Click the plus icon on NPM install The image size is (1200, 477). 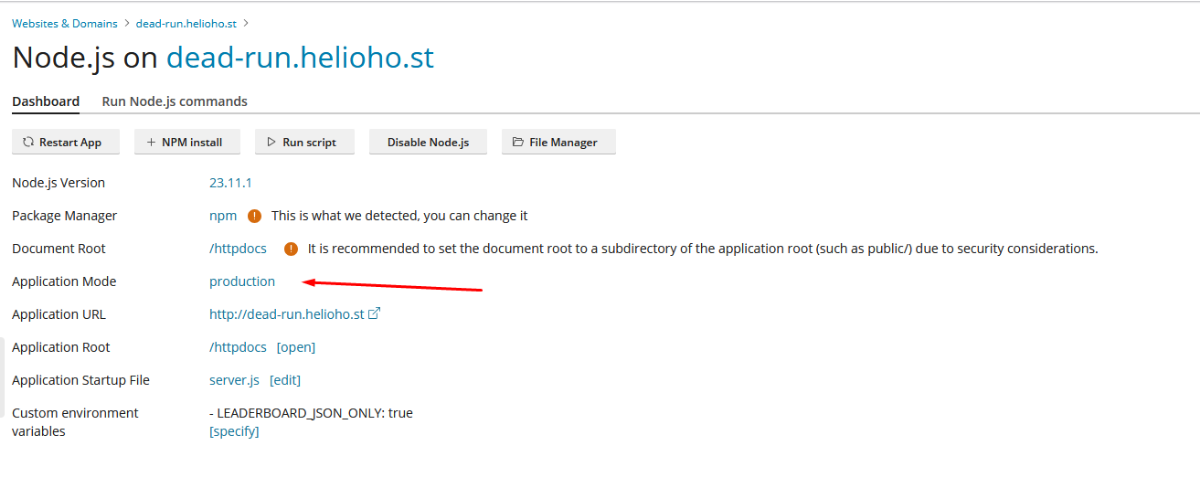[x=151, y=142]
